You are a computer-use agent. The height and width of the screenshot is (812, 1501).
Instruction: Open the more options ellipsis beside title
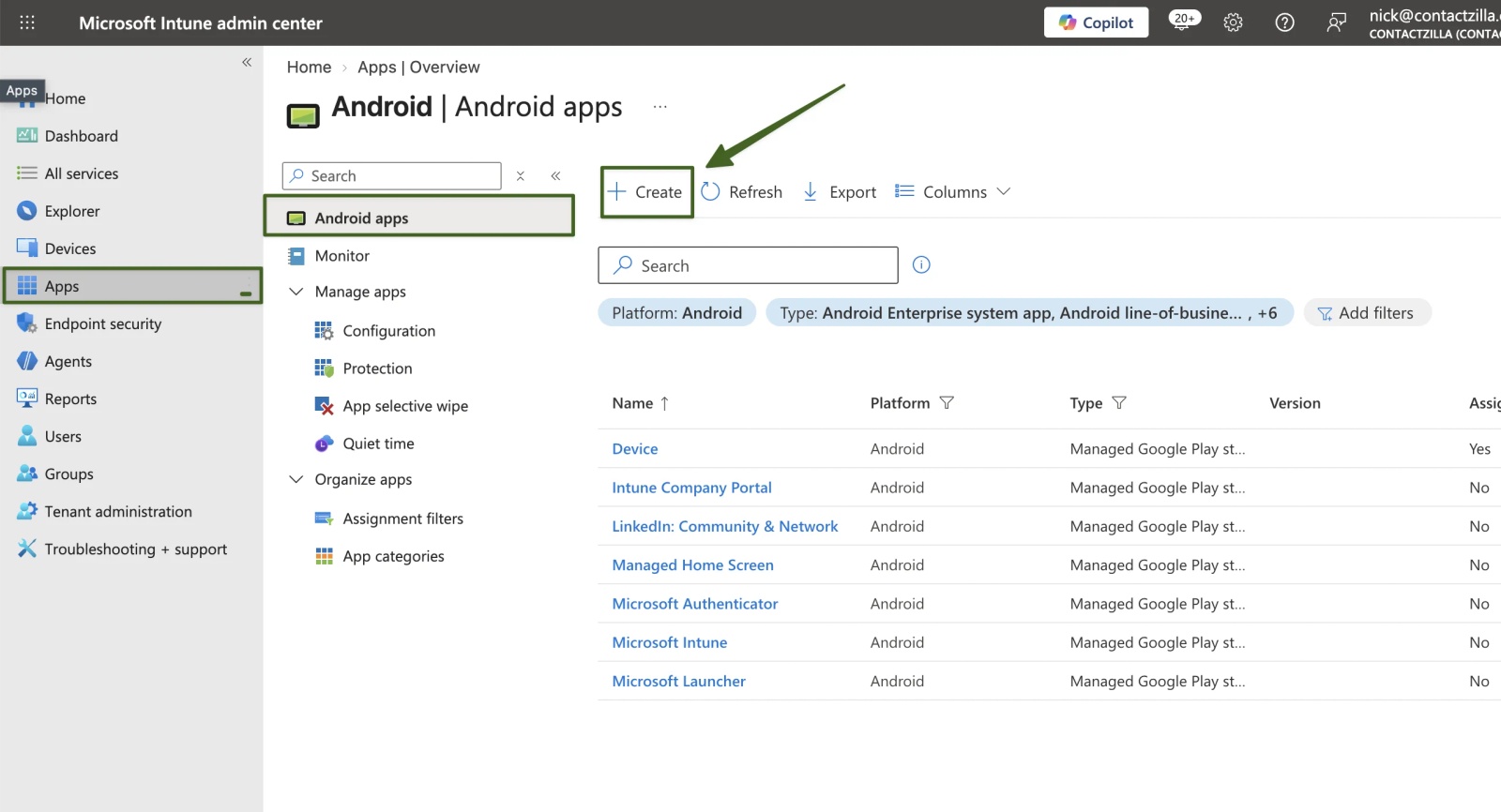coord(660,107)
